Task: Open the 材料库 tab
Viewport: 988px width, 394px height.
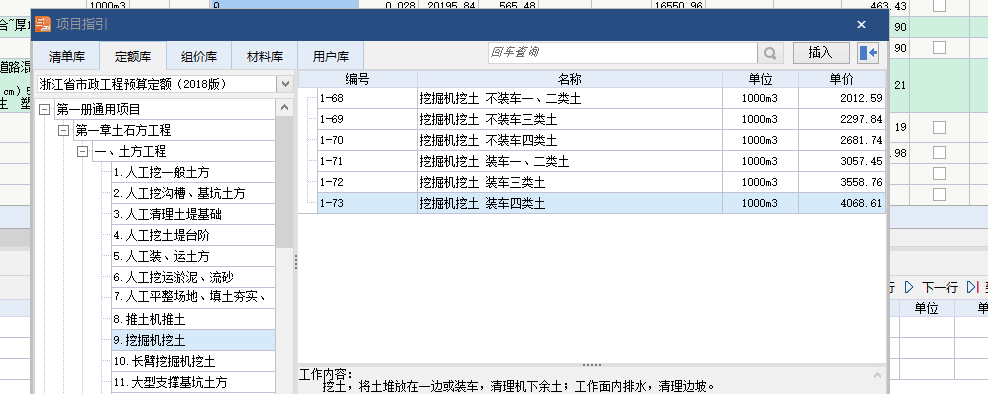Action: [x=265, y=56]
